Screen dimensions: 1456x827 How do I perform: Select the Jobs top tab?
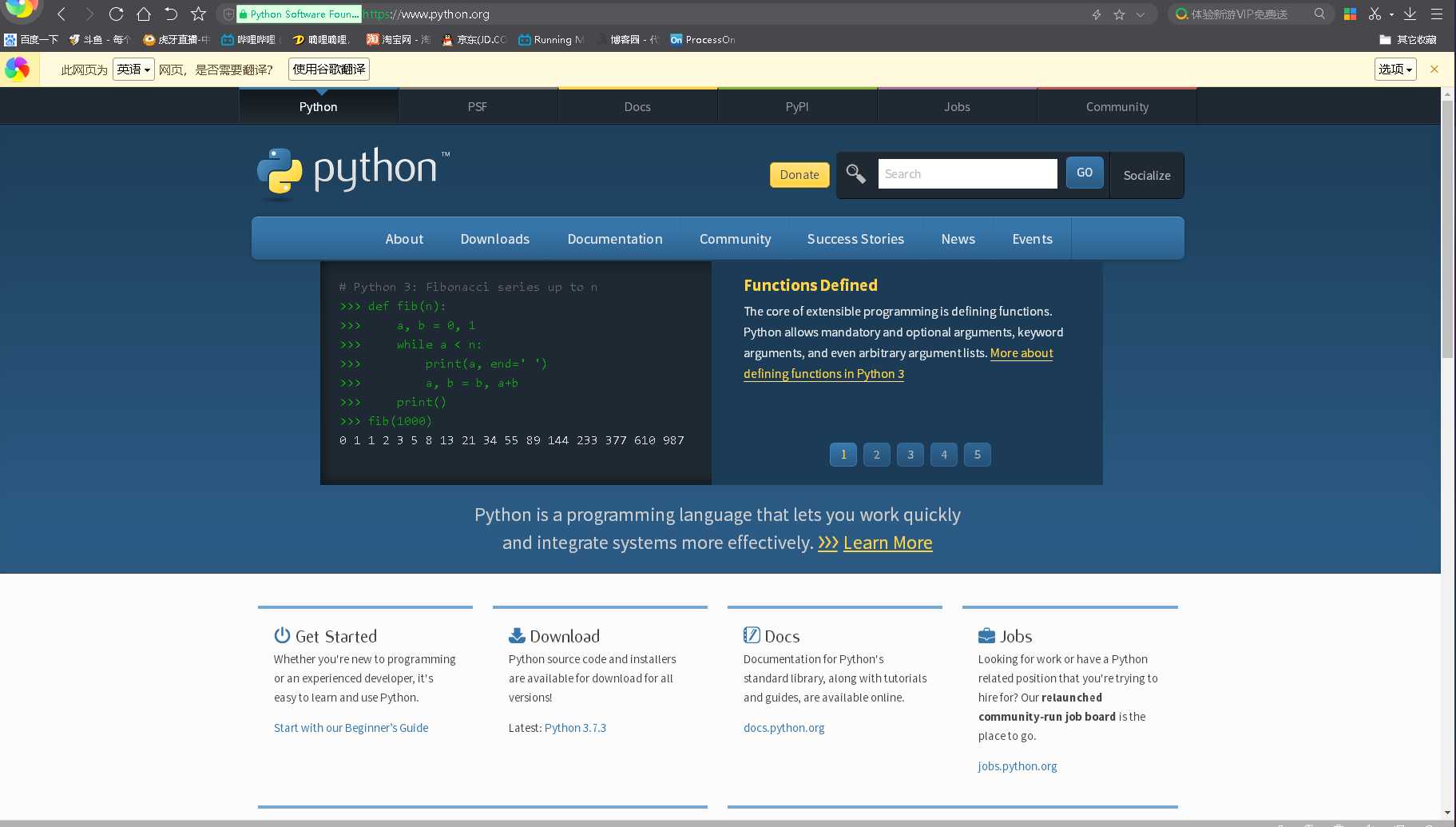pyautogui.click(x=957, y=106)
